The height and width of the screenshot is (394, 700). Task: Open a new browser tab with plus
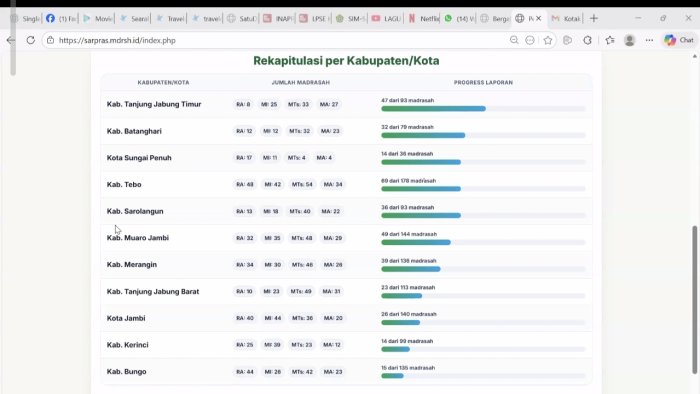[593, 18]
